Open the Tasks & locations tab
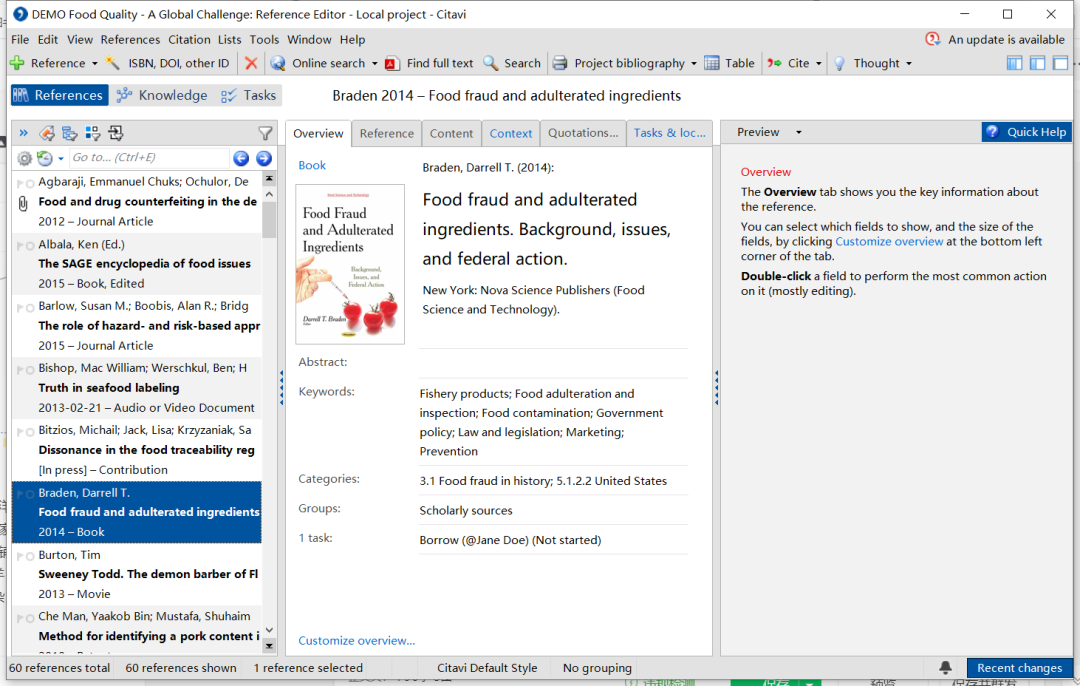Viewport: 1080px width, 686px height. (669, 134)
